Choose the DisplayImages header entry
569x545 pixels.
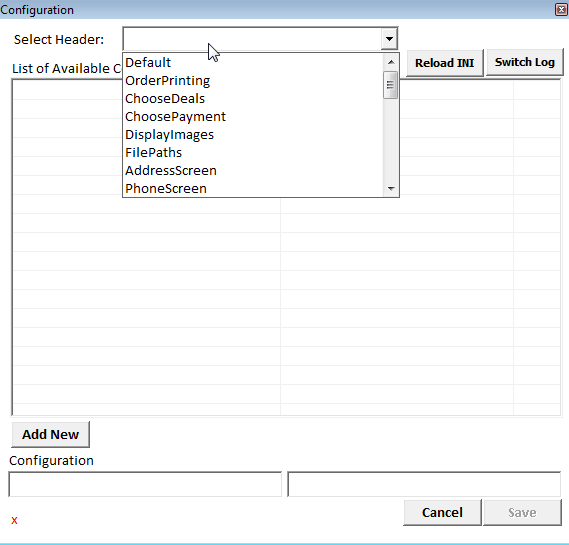click(x=253, y=135)
